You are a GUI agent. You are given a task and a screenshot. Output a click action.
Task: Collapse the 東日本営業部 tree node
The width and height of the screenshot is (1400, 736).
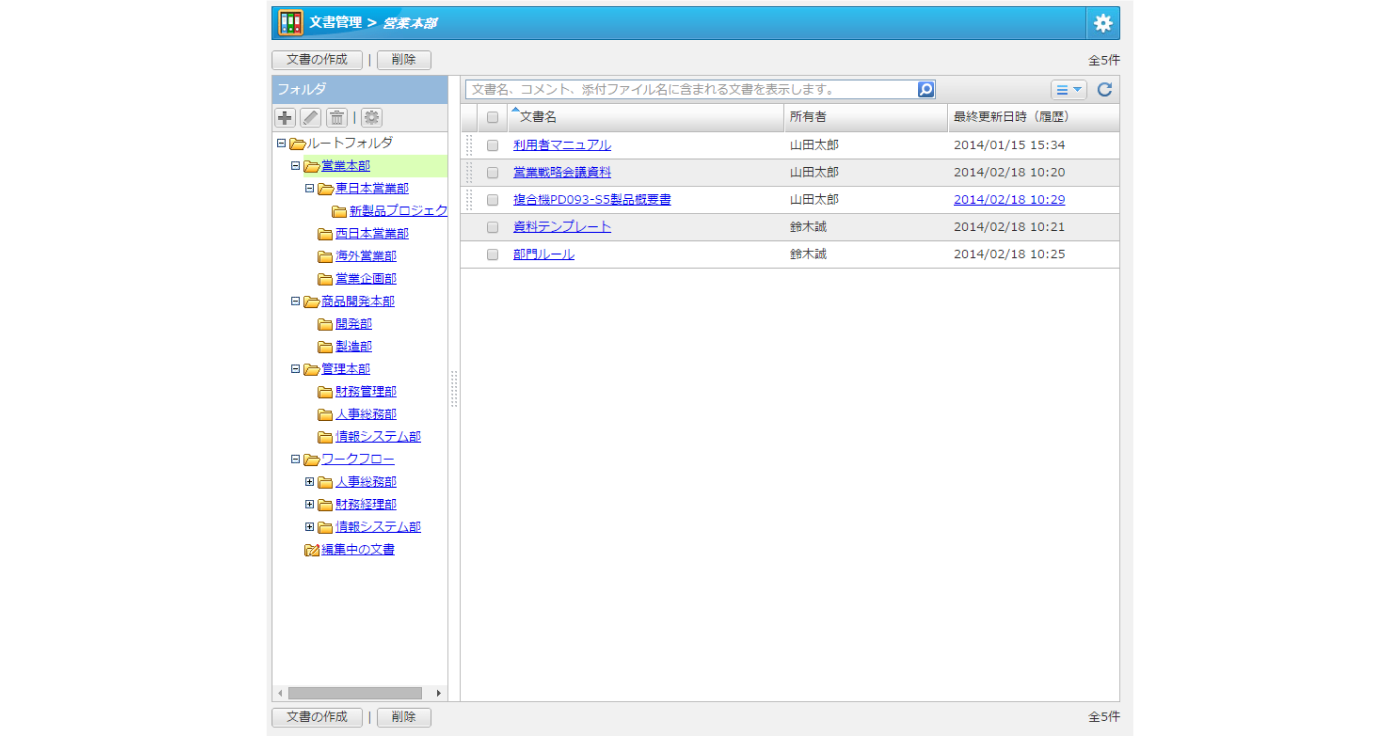[x=309, y=188]
